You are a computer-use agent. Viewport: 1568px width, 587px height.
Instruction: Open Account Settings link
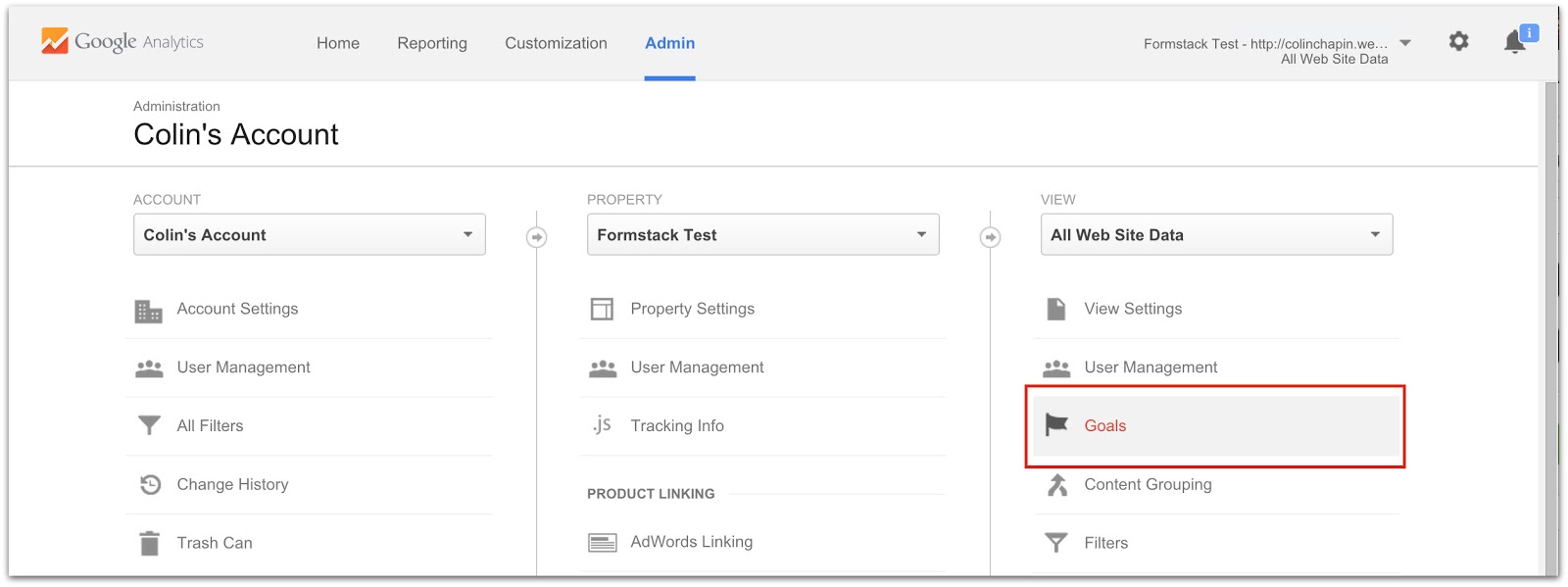tap(237, 309)
